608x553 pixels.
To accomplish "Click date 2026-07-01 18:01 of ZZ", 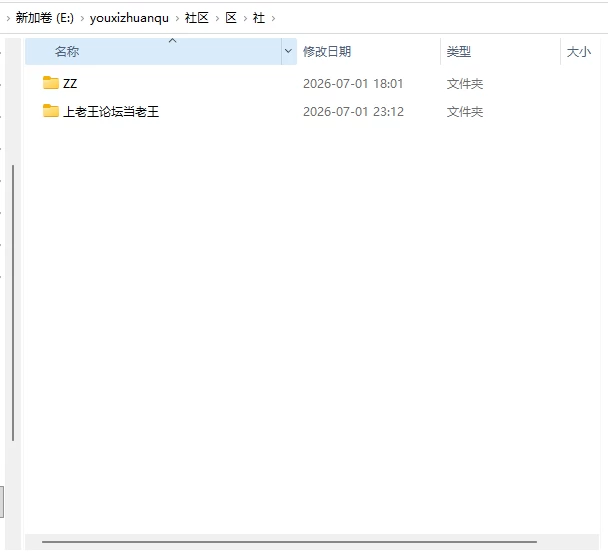I will point(353,84).
